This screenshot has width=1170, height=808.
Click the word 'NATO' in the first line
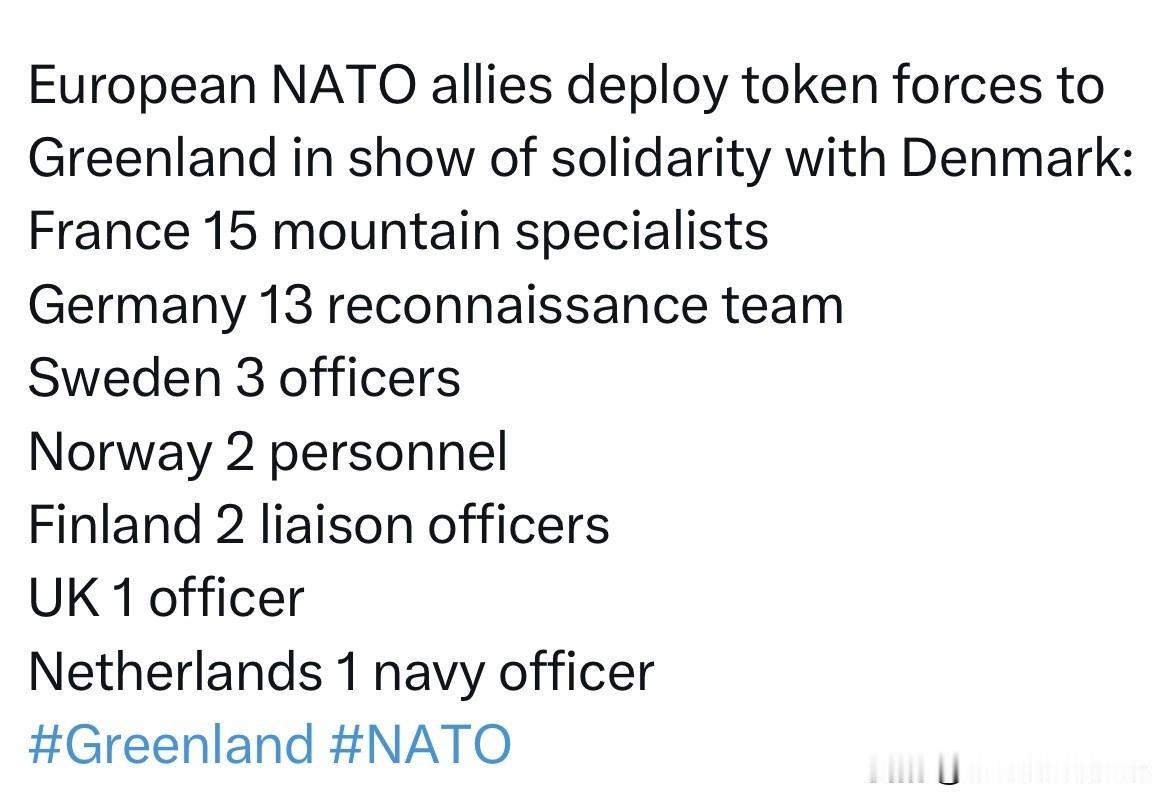(x=343, y=85)
